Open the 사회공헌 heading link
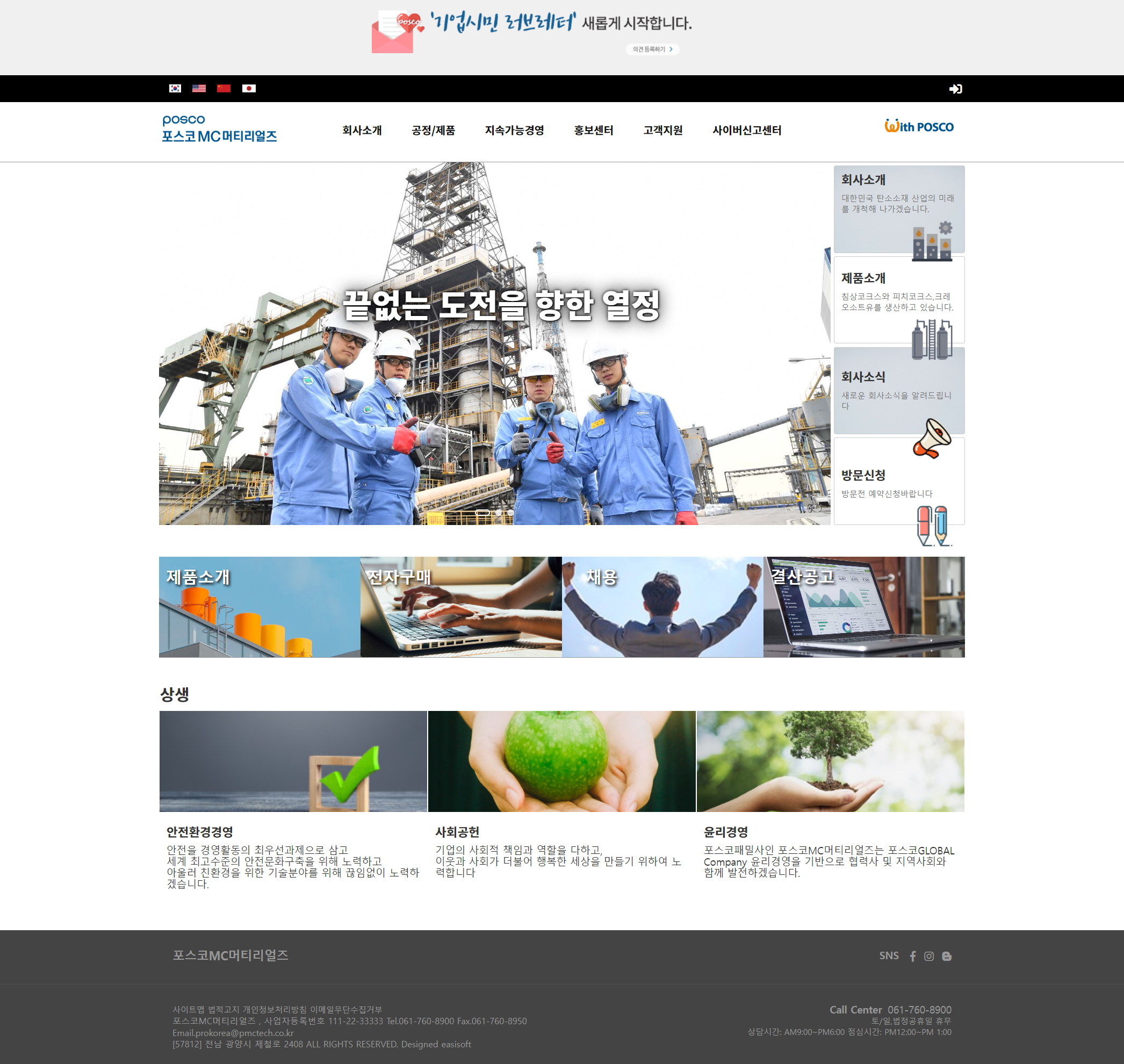This screenshot has width=1124, height=1064. [x=457, y=832]
